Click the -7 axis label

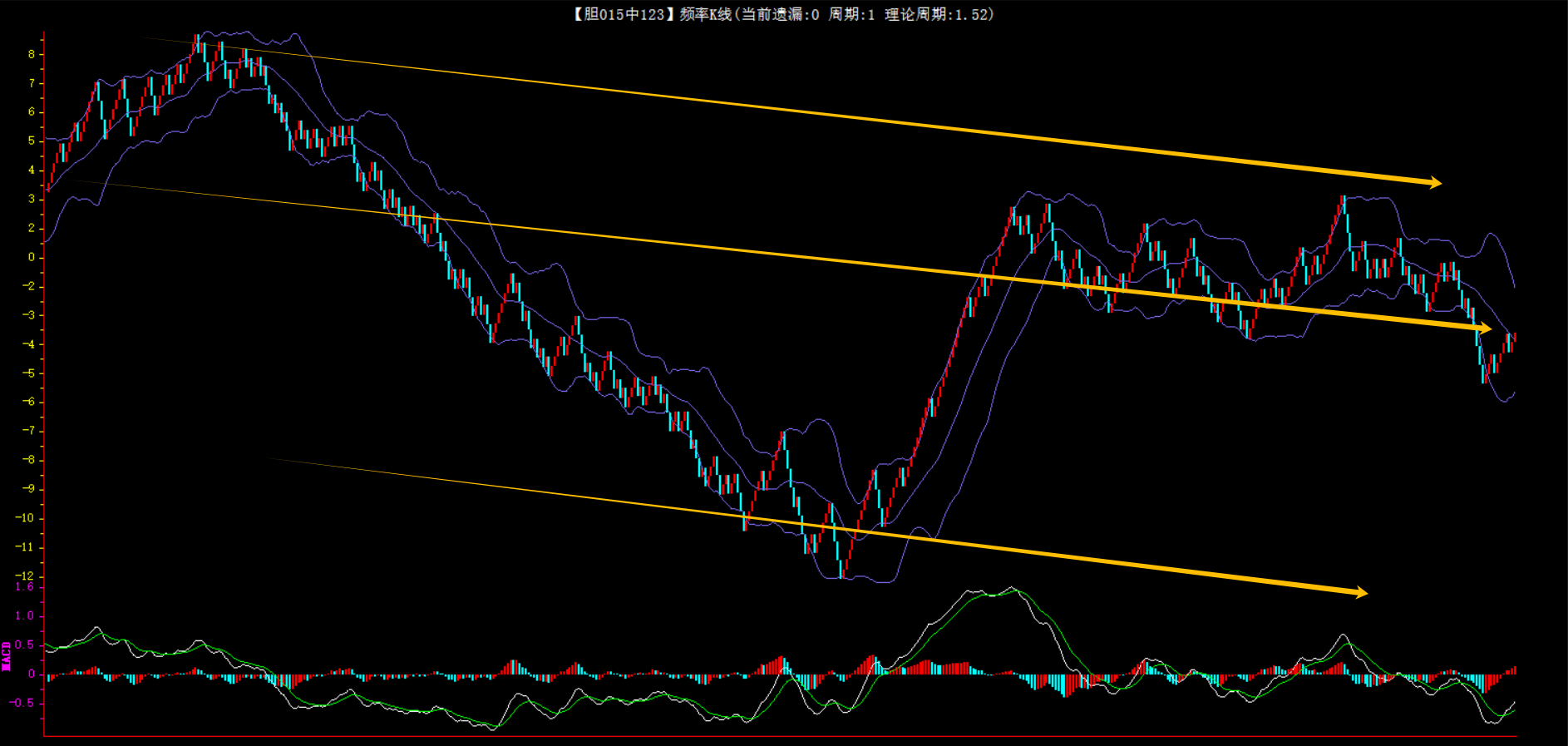[29, 431]
